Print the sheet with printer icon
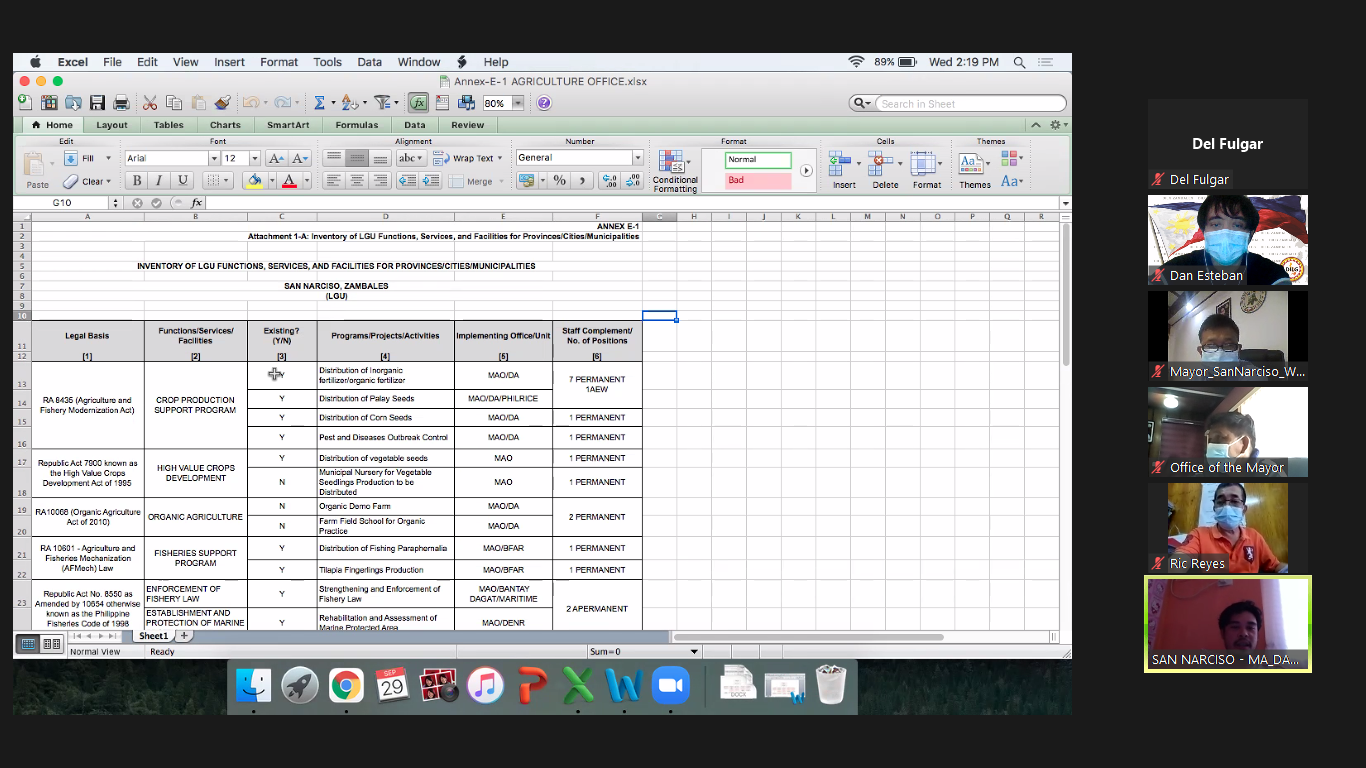 pyautogui.click(x=121, y=103)
